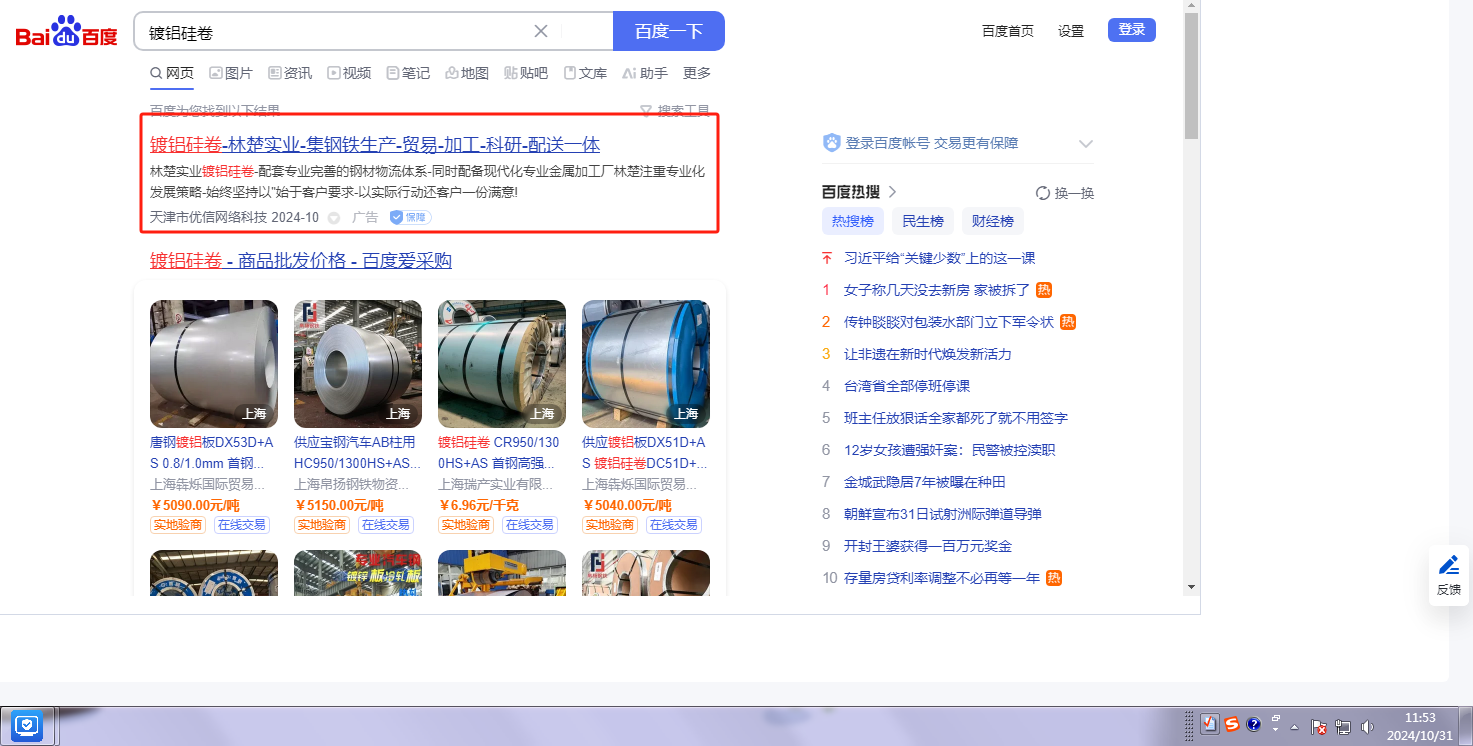
Task: Open the 供应宝钢汽车AB柱用 product title
Action: [358, 453]
